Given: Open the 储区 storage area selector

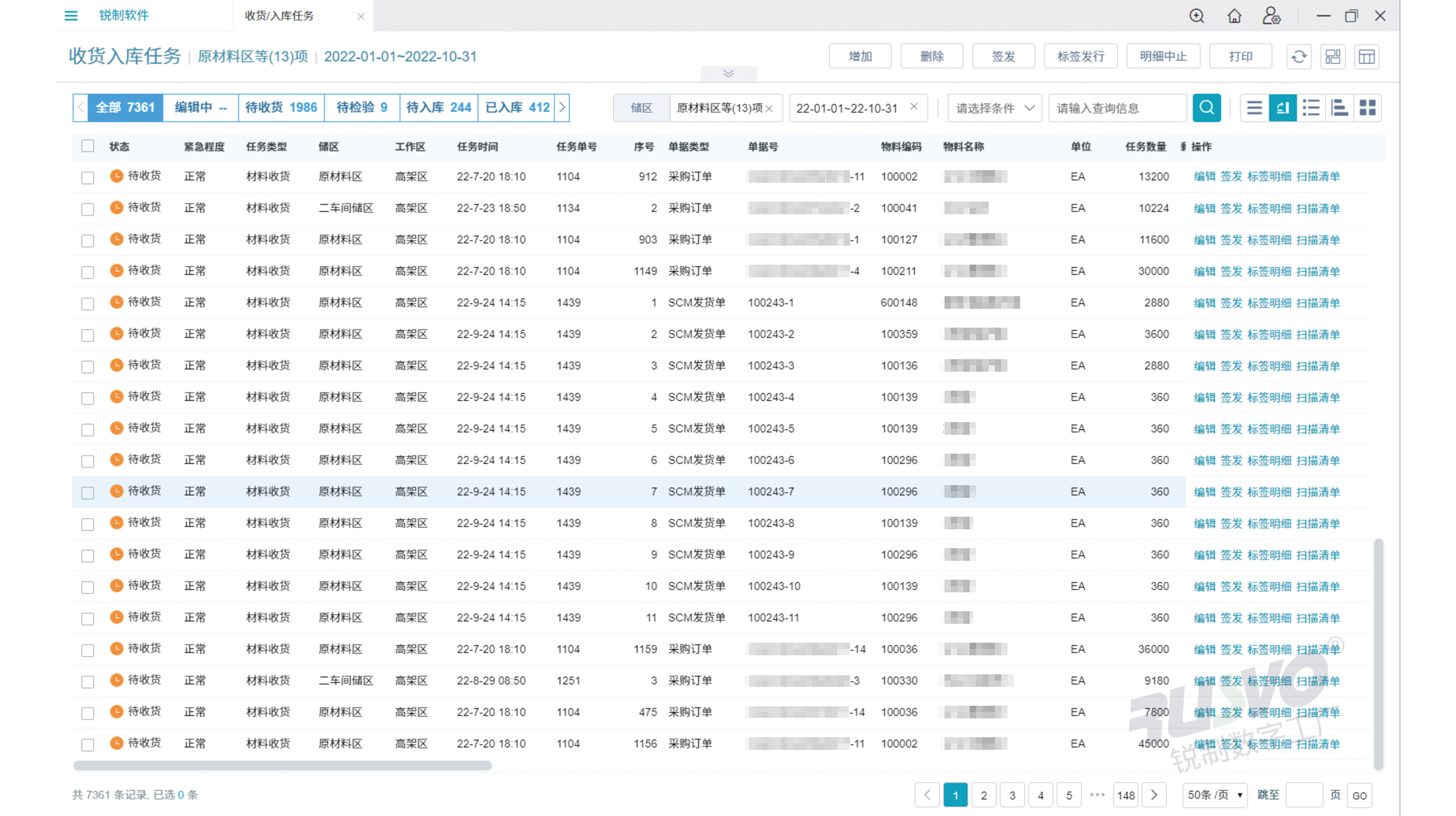Looking at the screenshot, I should 641,108.
